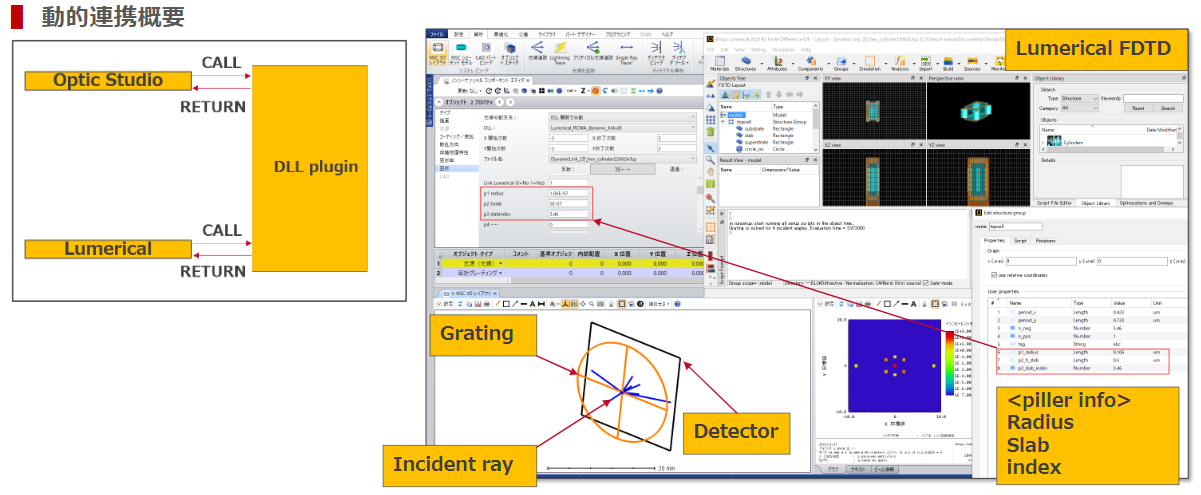Open Analysis in the Lumerical toolbar

(900, 65)
